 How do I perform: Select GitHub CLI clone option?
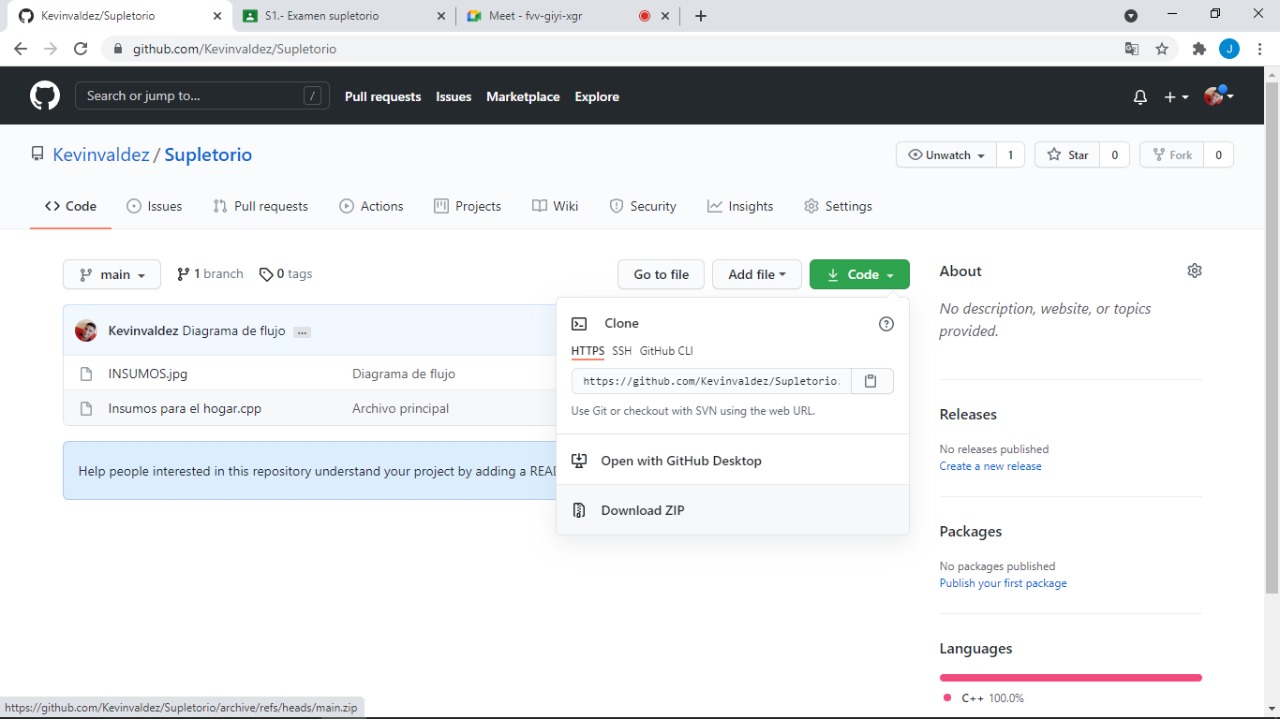[x=666, y=351]
